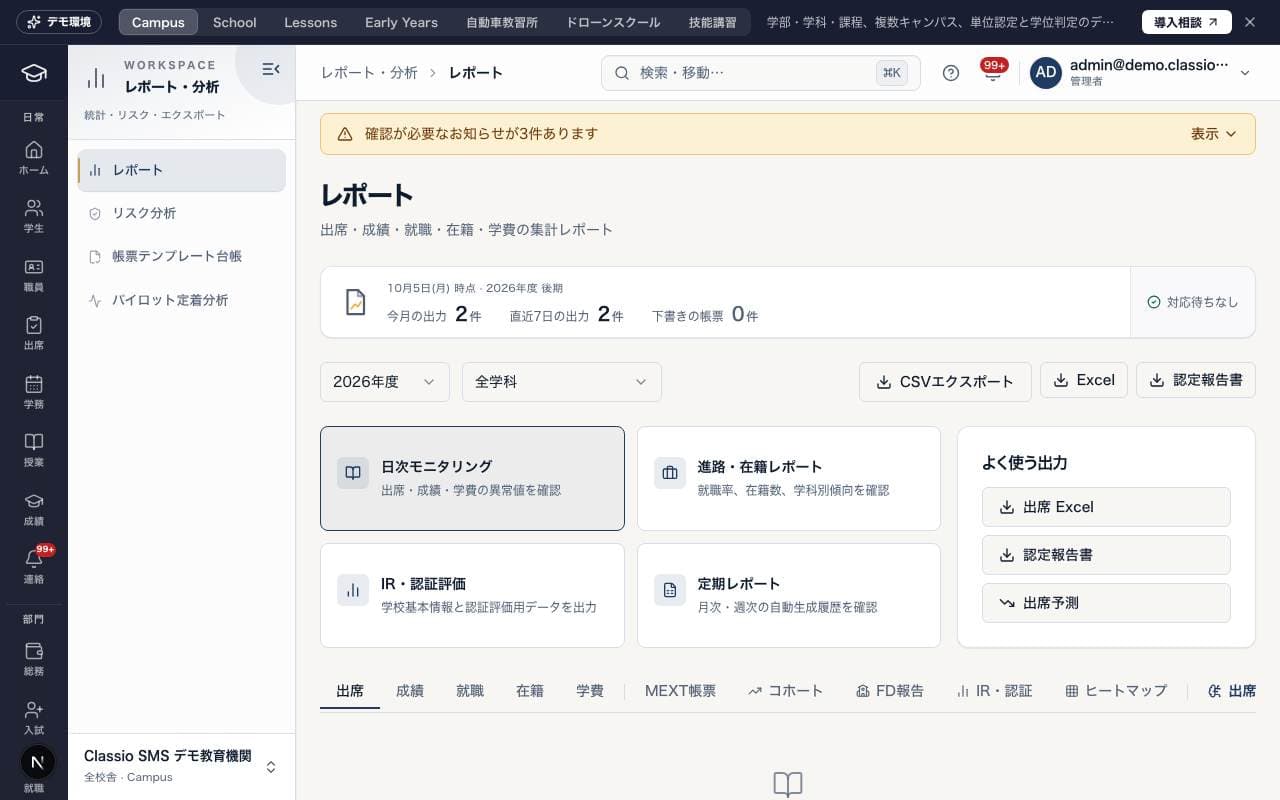This screenshot has width=1280, height=800.
Task: Click the CSVエクスポート button
Action: click(945, 382)
